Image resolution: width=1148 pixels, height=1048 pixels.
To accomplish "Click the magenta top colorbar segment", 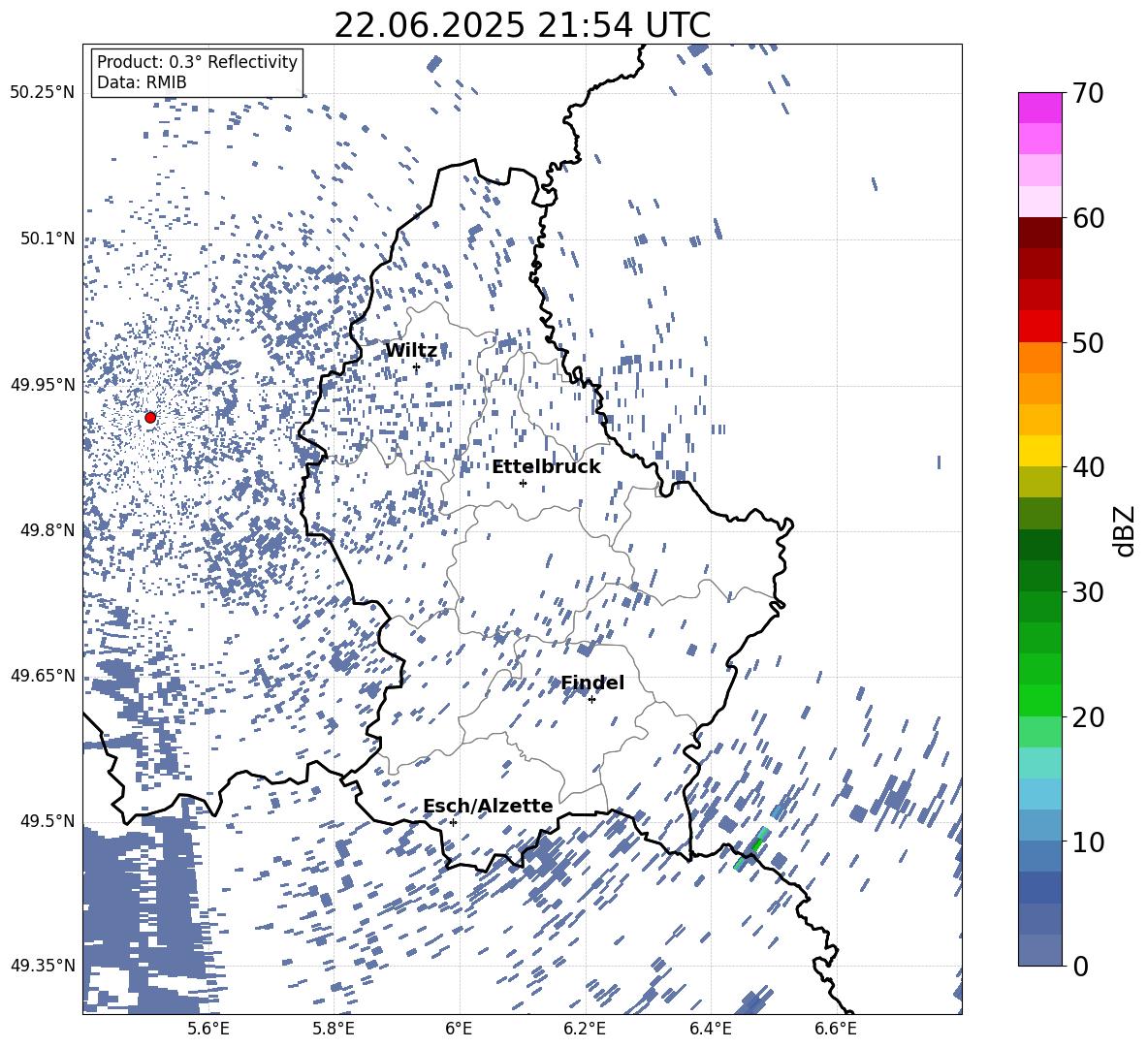I will point(1040,108).
